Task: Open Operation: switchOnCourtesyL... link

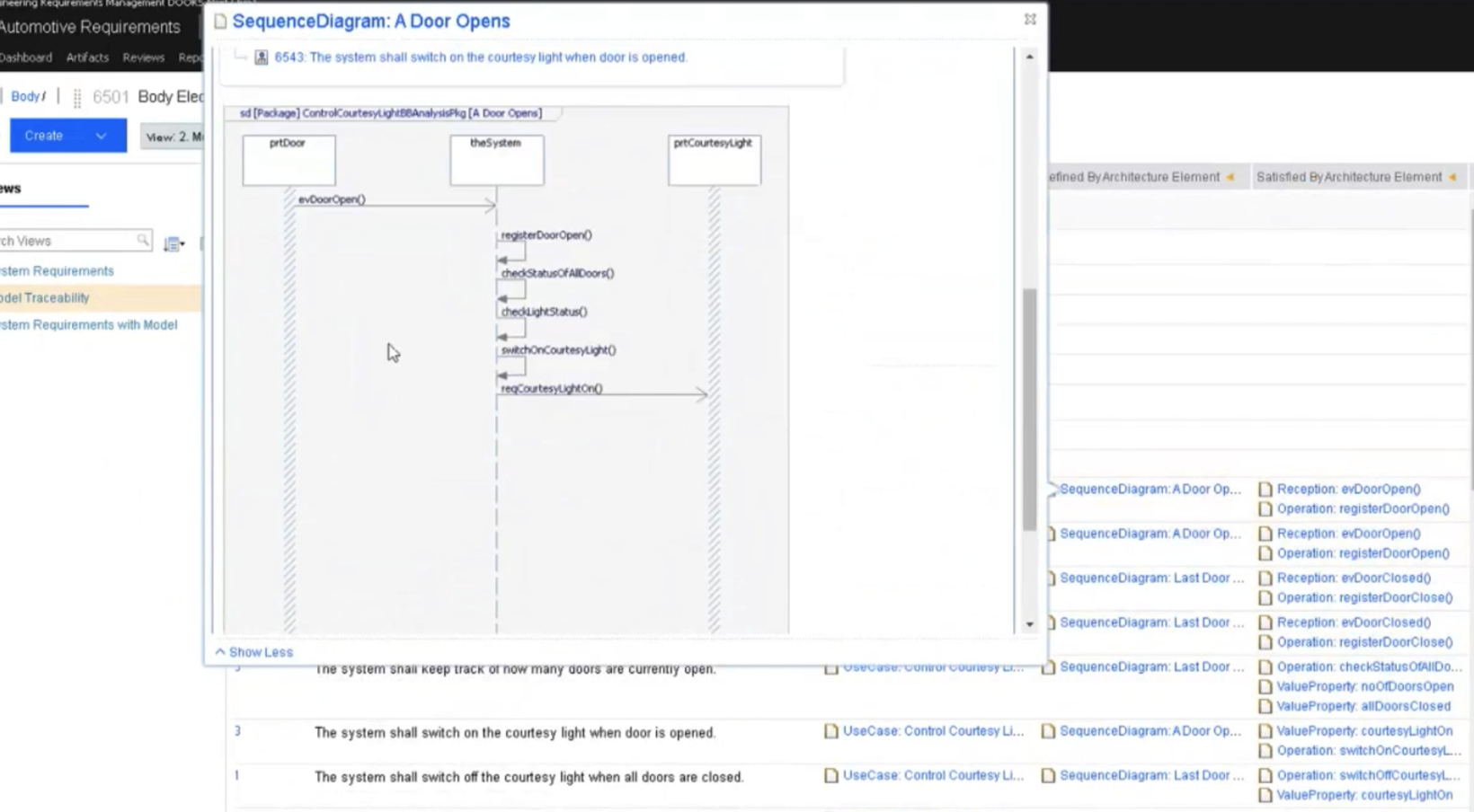Action: (x=1369, y=751)
